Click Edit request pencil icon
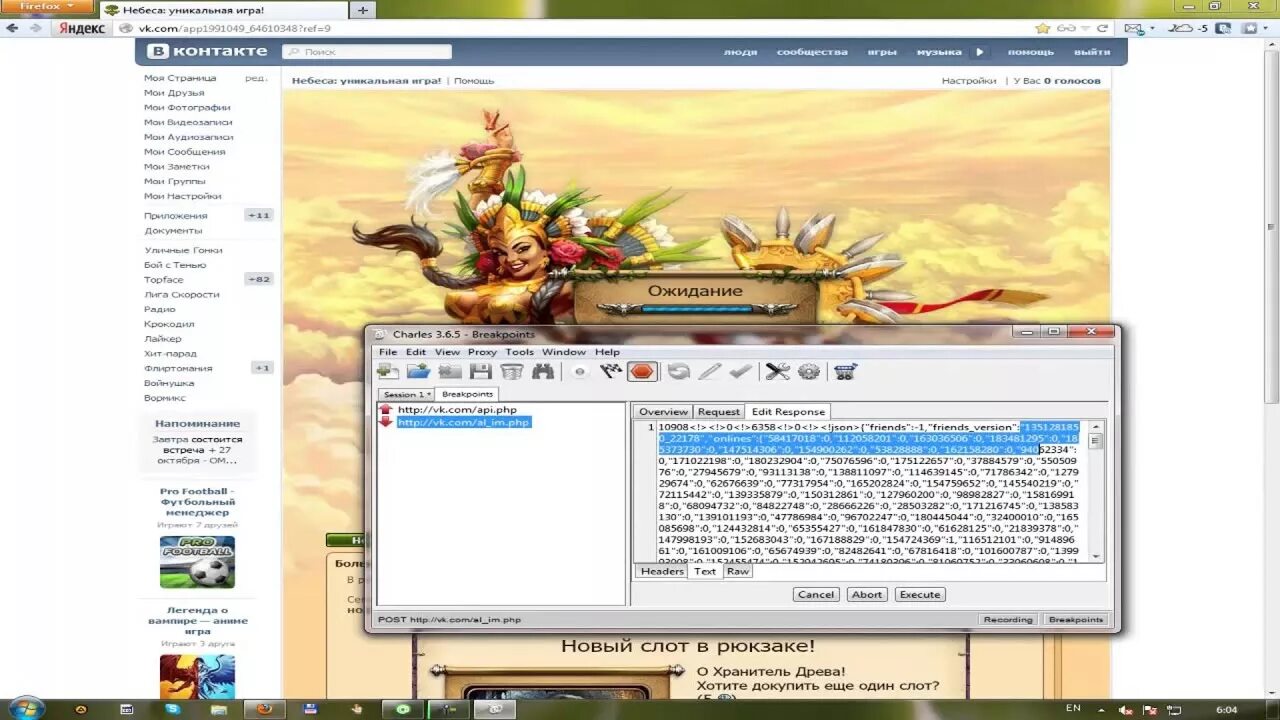This screenshot has height=720, width=1280. [709, 372]
